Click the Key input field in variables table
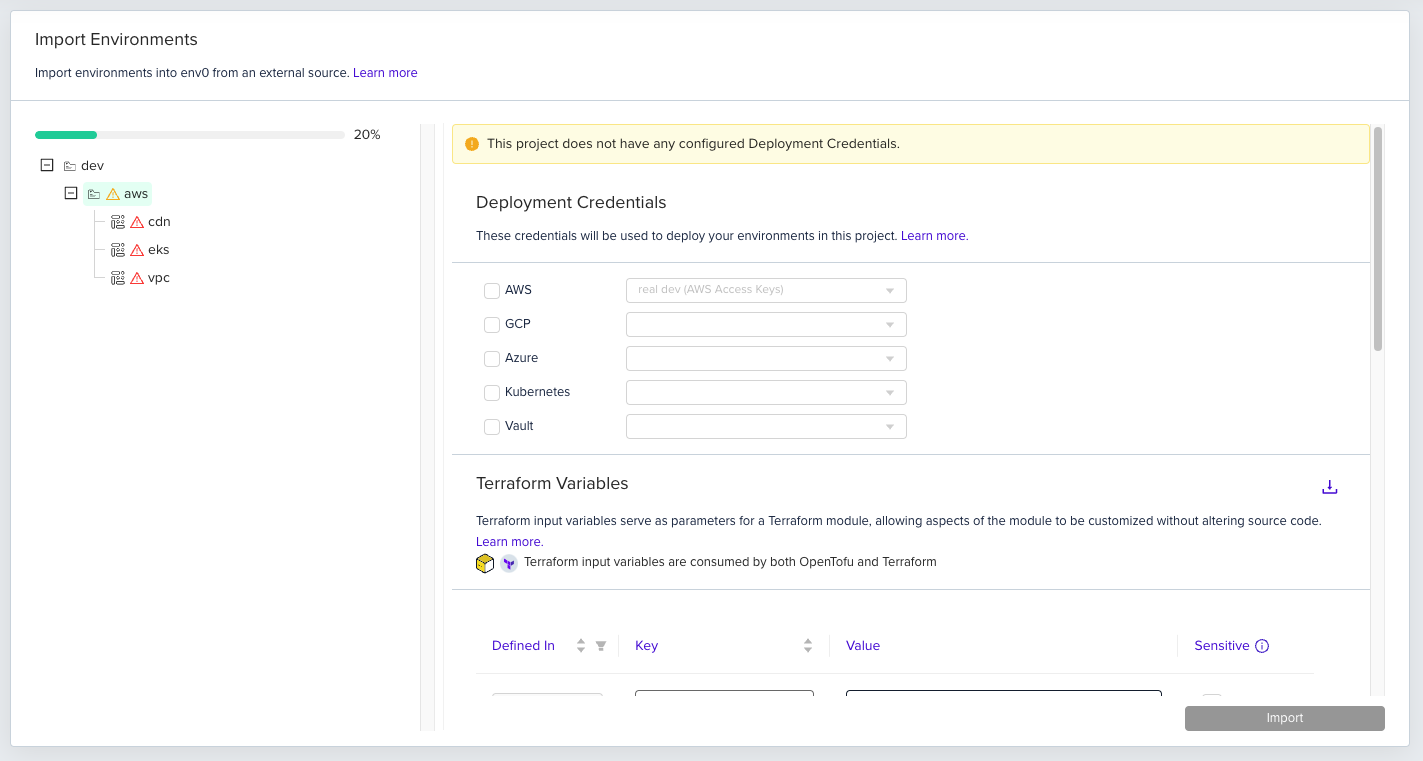 (724, 693)
